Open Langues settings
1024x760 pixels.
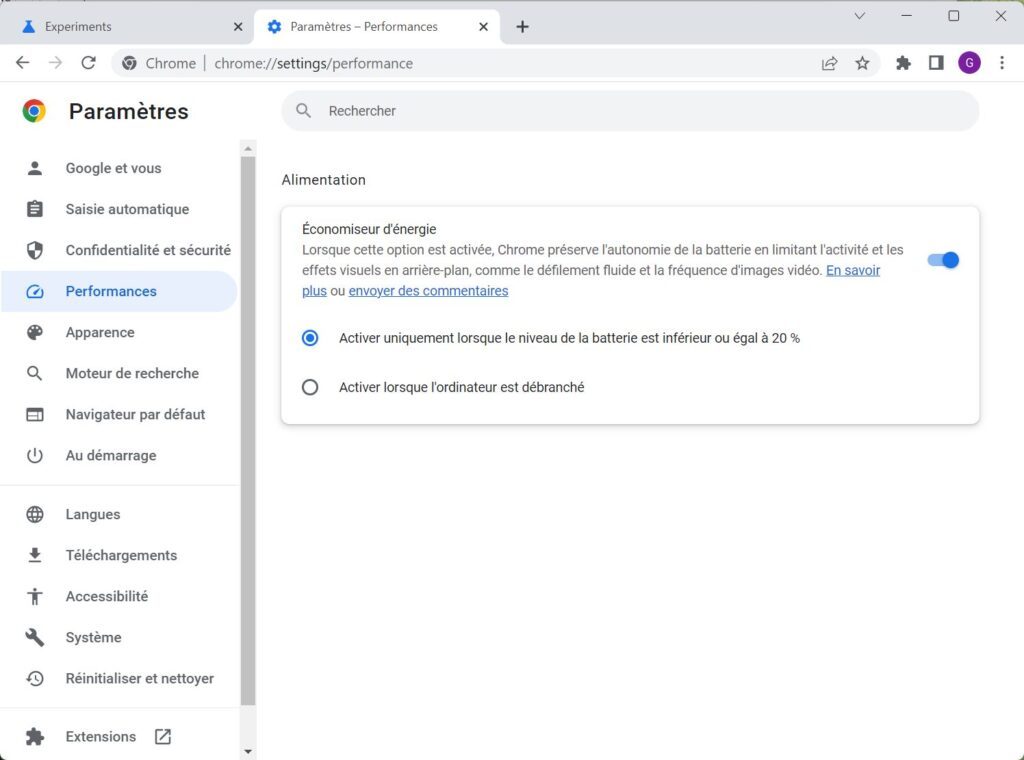click(119, 515)
